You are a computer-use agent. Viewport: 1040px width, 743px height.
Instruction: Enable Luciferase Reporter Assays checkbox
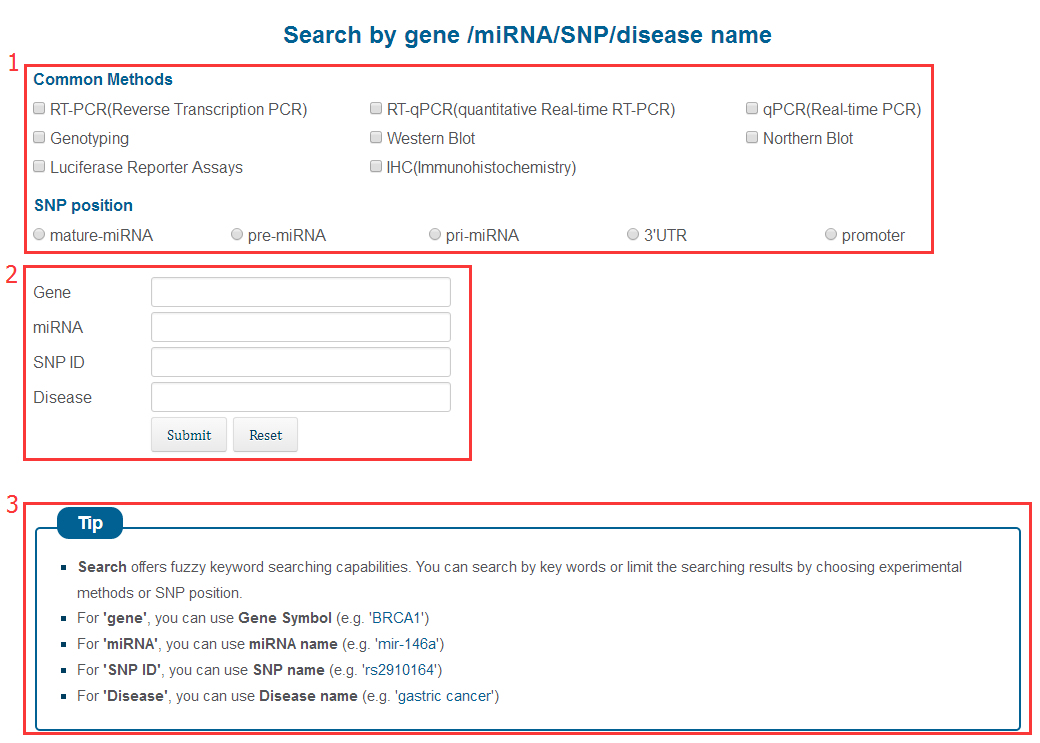click(40, 167)
